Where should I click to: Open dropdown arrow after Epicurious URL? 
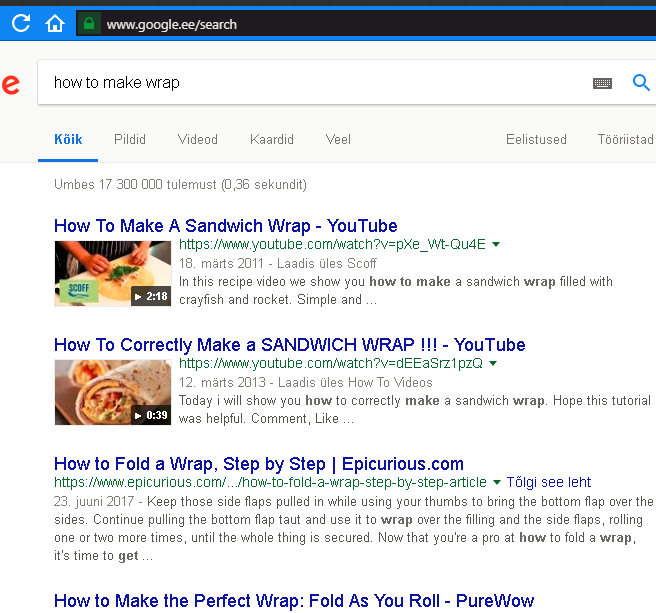[x=497, y=482]
